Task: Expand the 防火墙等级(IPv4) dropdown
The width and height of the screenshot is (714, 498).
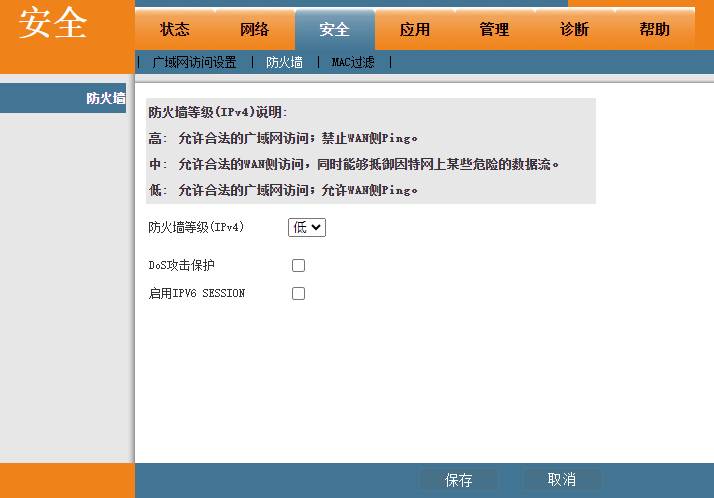Action: point(307,227)
